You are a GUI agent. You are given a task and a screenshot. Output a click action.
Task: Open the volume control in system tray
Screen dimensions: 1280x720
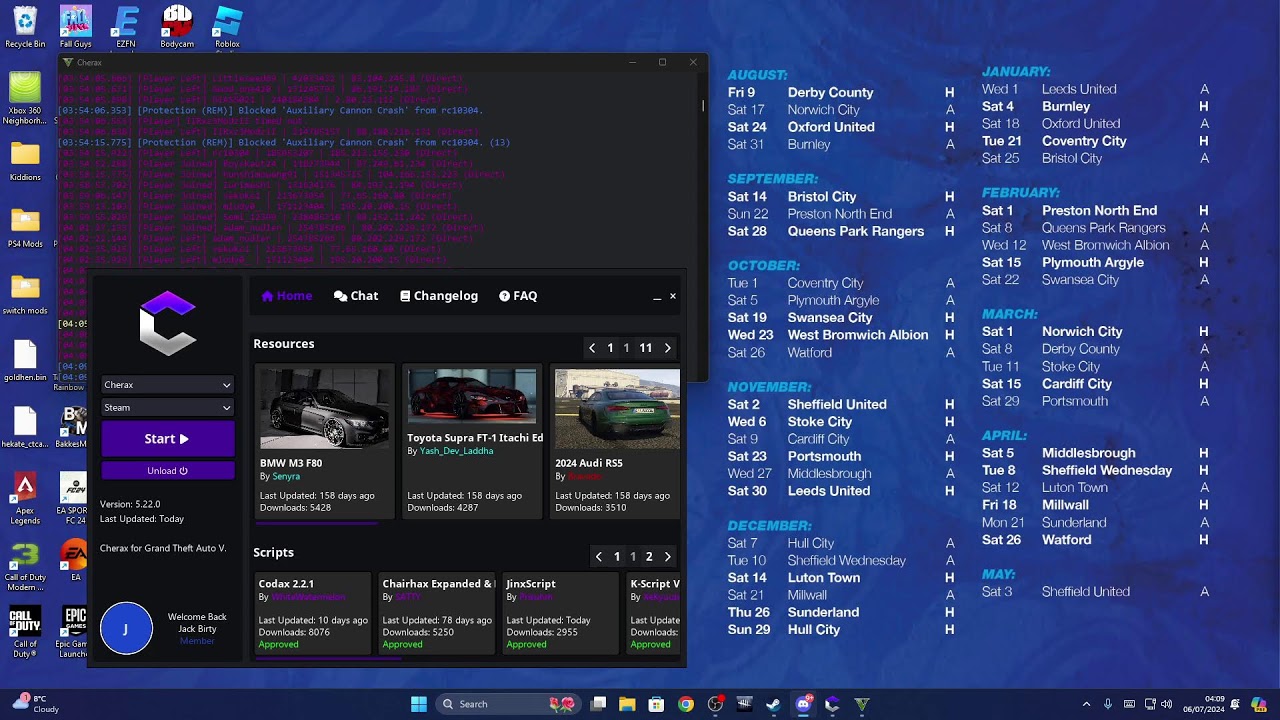[1165, 704]
